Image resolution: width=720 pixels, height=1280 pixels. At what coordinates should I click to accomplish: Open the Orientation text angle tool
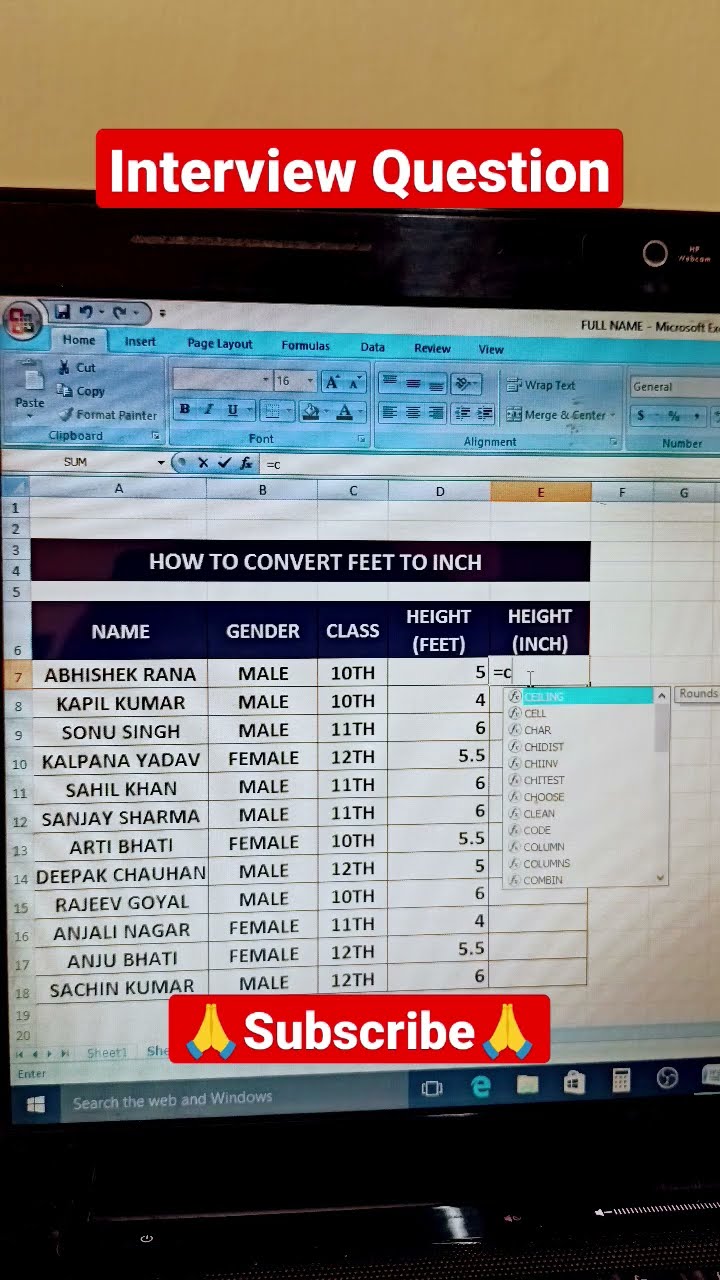pos(463,384)
